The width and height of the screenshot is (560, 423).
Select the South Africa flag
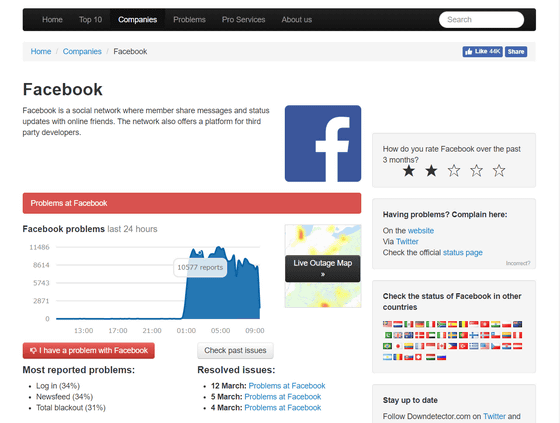click(x=441, y=324)
